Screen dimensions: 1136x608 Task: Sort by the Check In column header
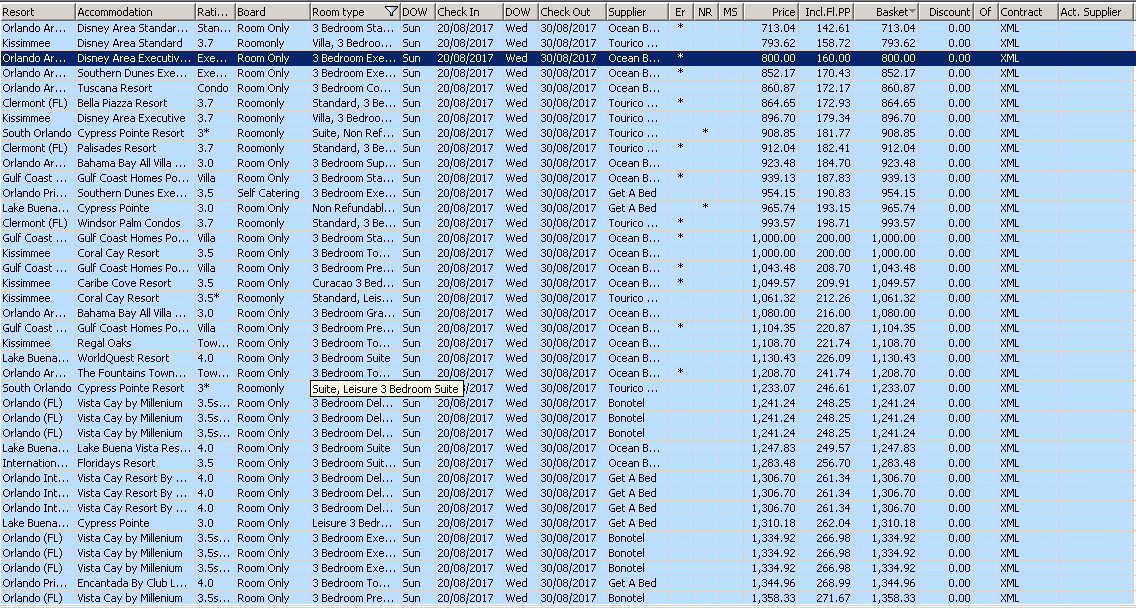pos(469,12)
